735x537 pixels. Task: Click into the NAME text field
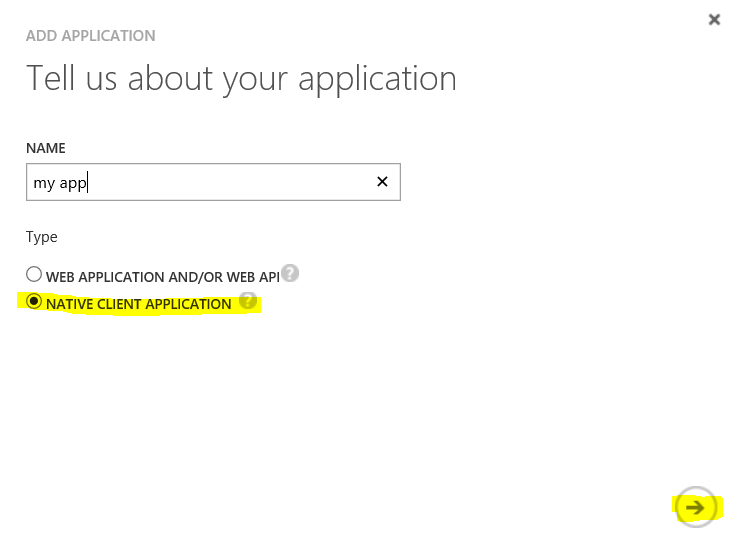point(213,182)
